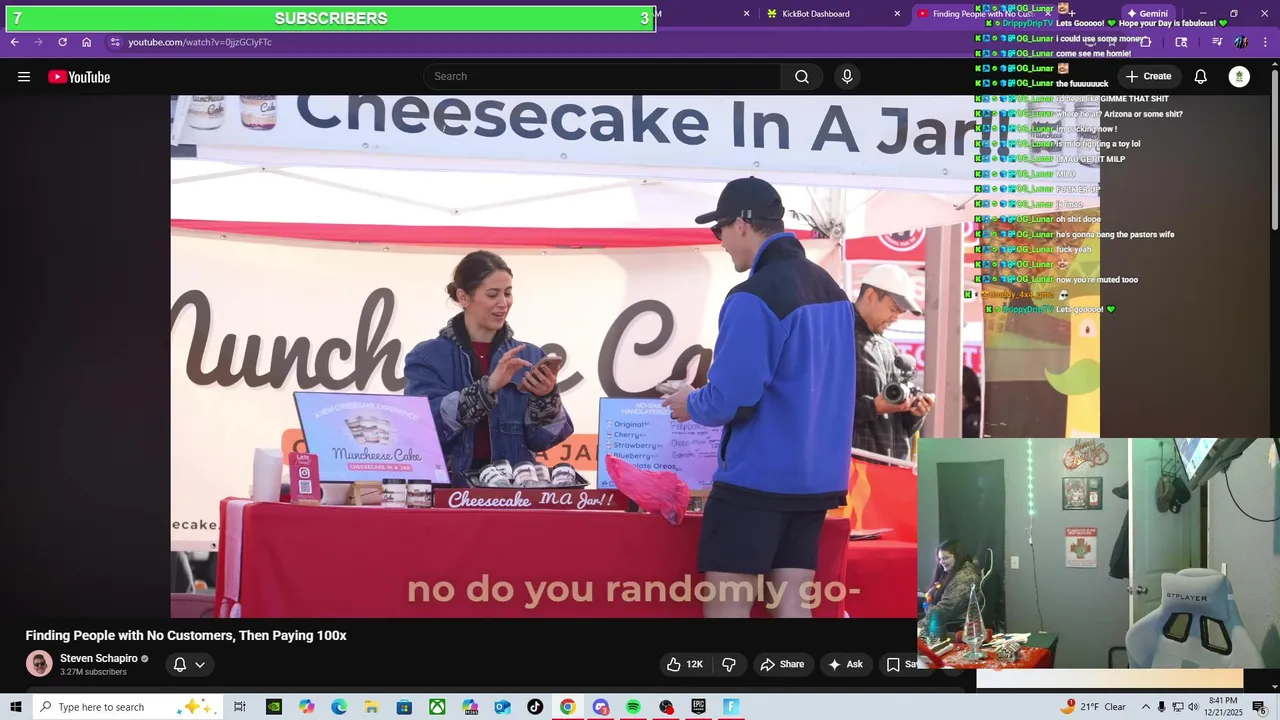
Task: Open Xbox app from taskbar
Action: click(x=437, y=707)
